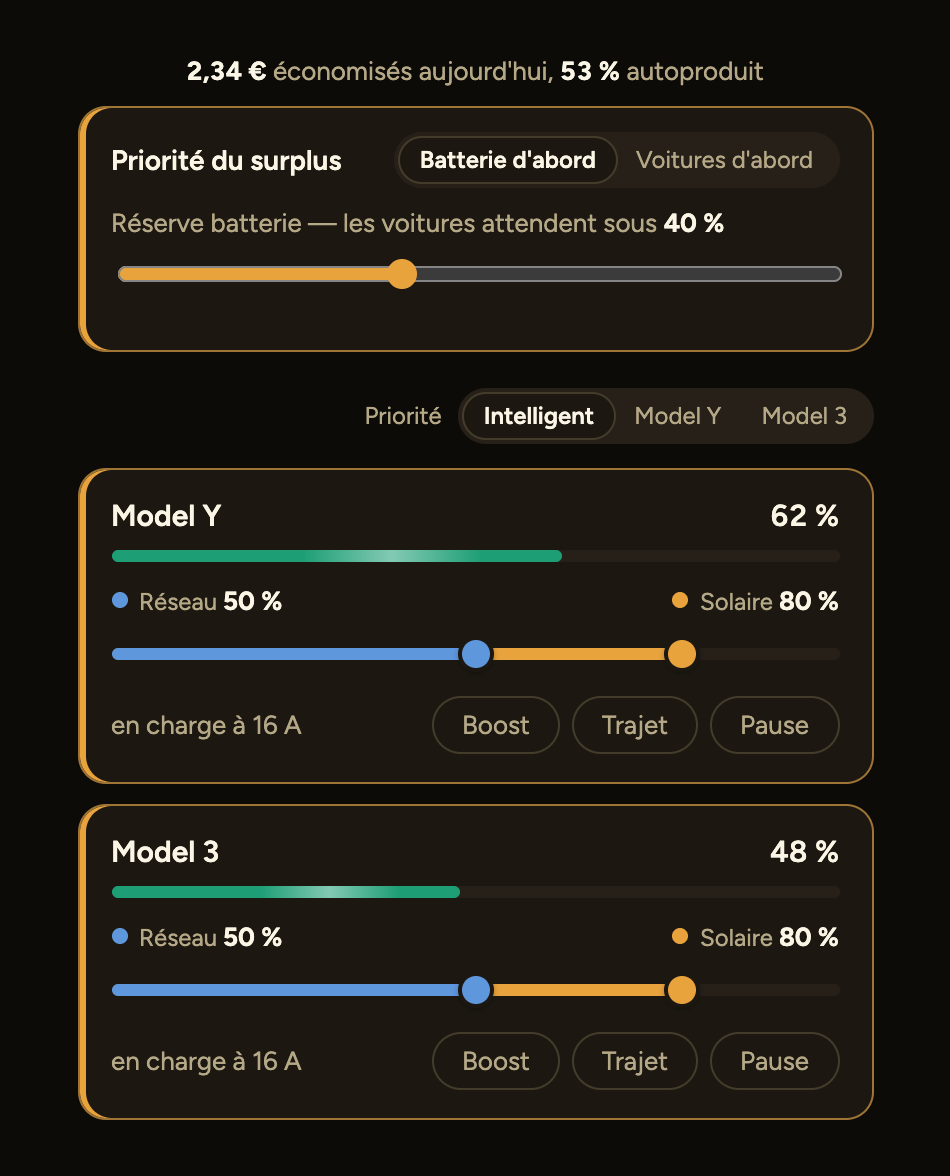Click Model Y blue Réseau slider handle
Screen dimensions: 950x1176
point(475,654)
